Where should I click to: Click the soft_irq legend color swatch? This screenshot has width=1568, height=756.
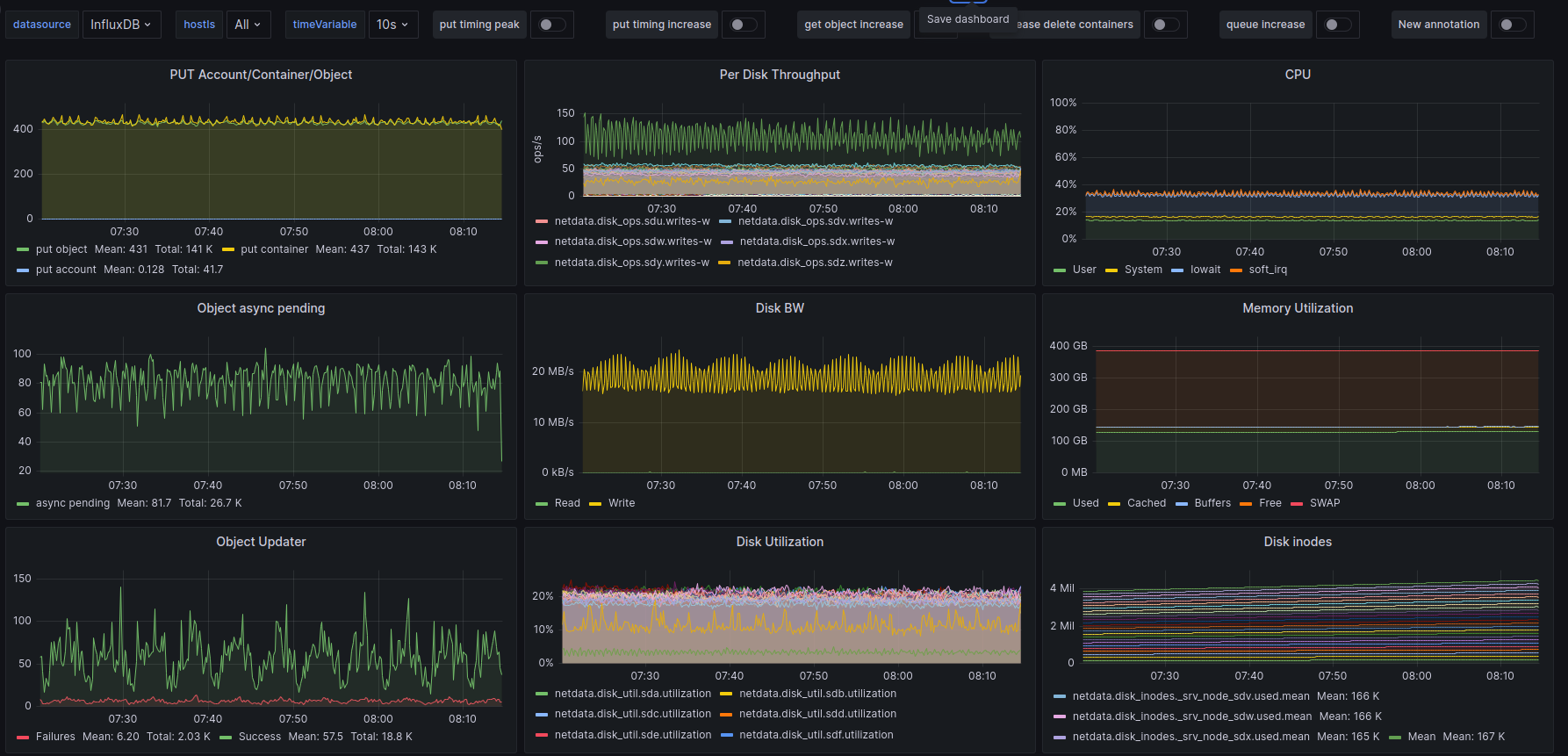(x=1236, y=270)
